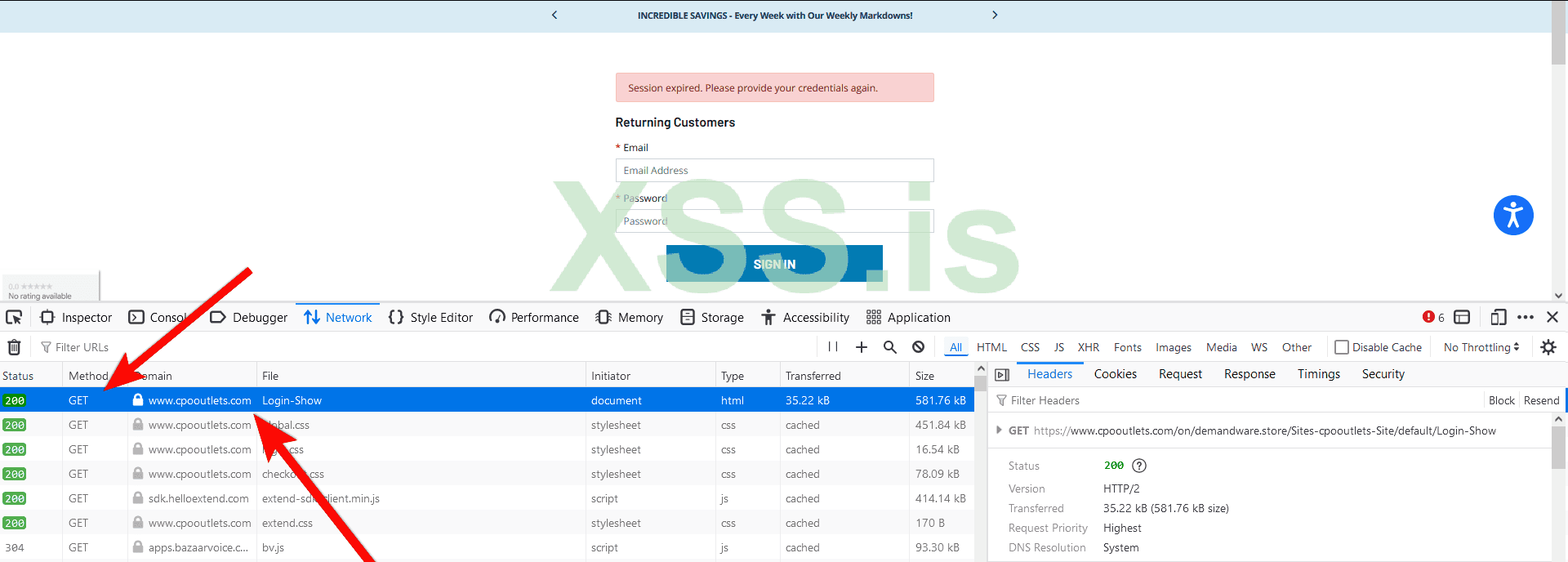Click the SIGN IN button
The width and height of the screenshot is (1568, 562).
pos(773,264)
